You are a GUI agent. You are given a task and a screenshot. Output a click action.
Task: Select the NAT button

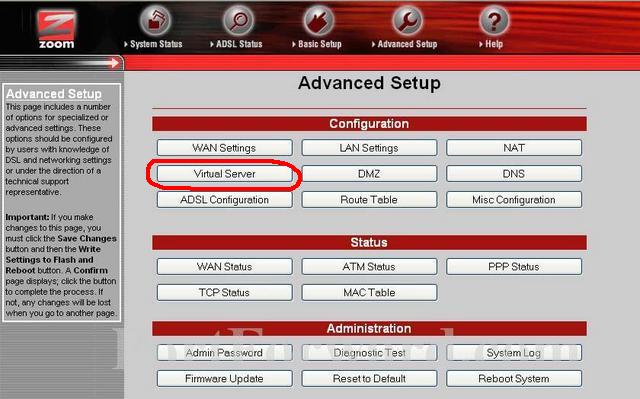click(514, 148)
